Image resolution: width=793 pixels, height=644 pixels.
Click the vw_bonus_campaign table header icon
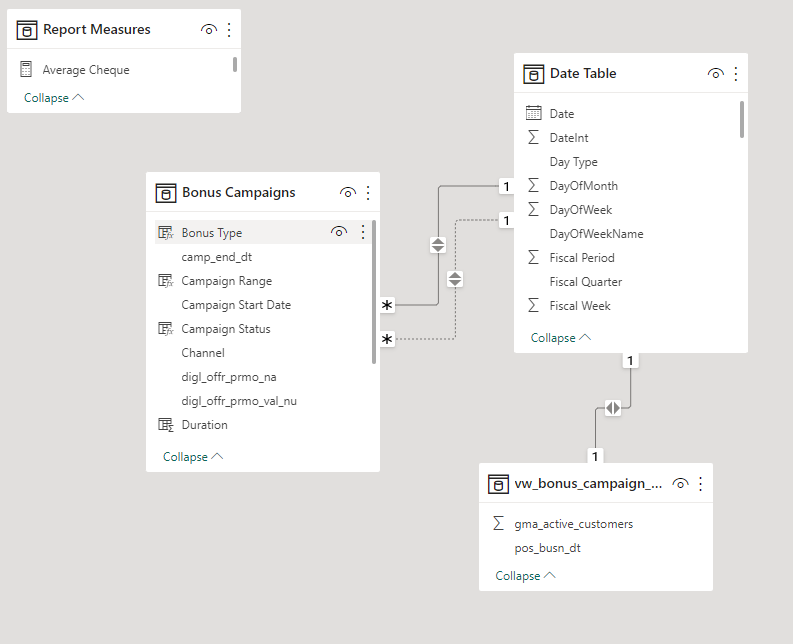tap(498, 484)
